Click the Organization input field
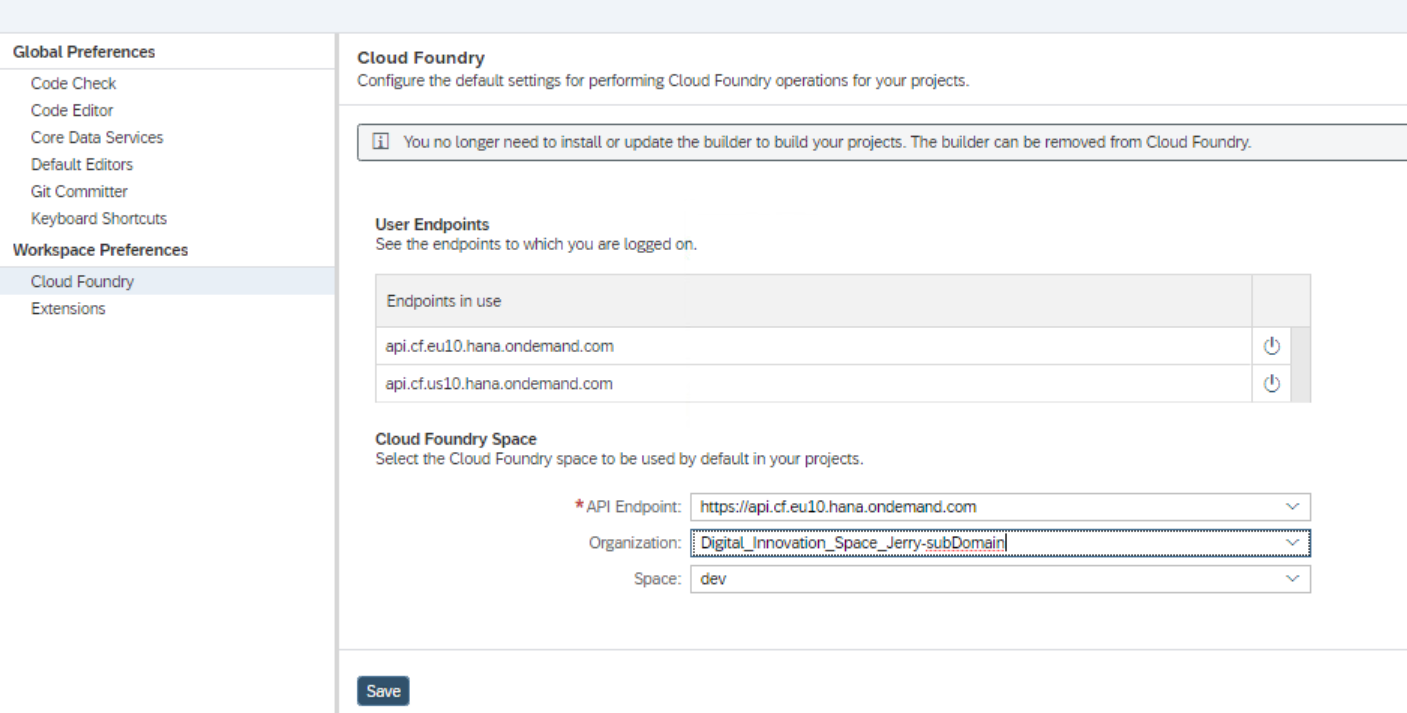 (980, 542)
